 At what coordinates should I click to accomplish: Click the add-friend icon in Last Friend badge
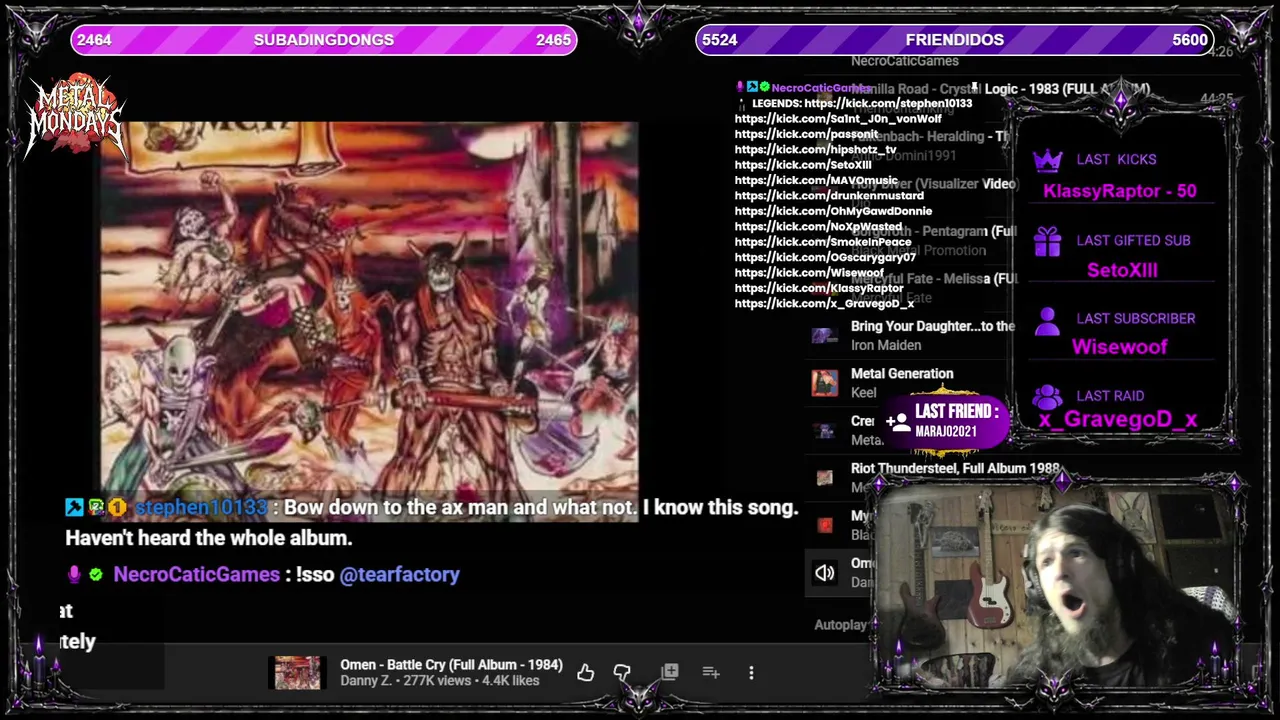pos(897,422)
